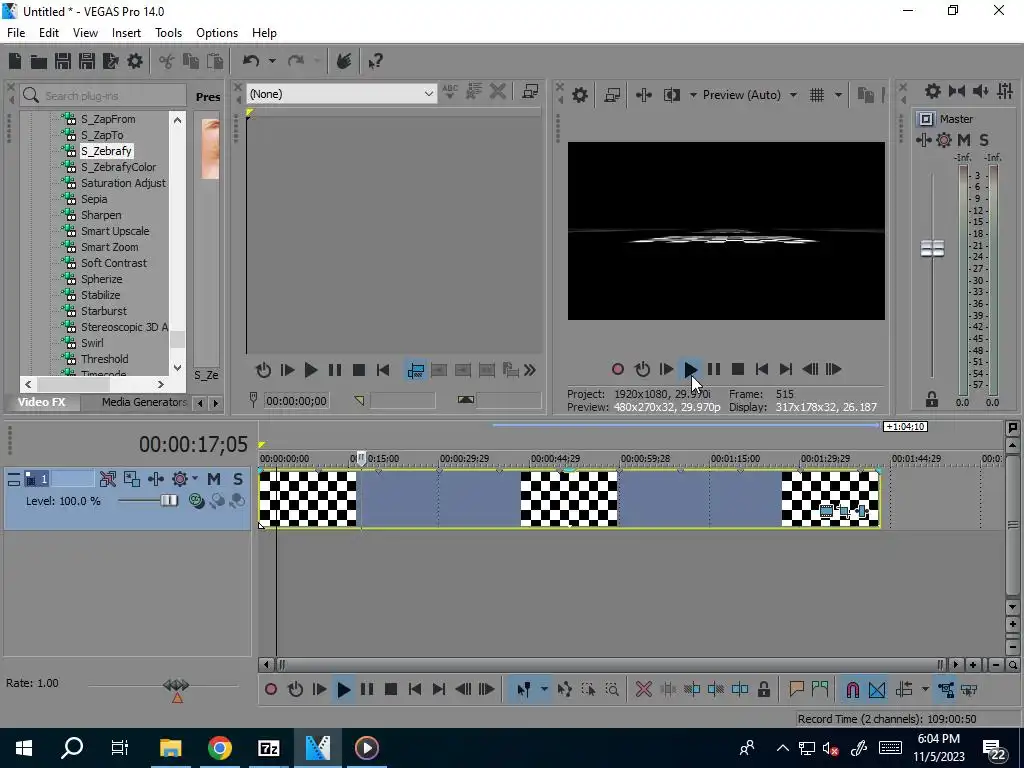The image size is (1024, 768).
Task: Switch to the Media Generators tab
Action: coord(144,402)
